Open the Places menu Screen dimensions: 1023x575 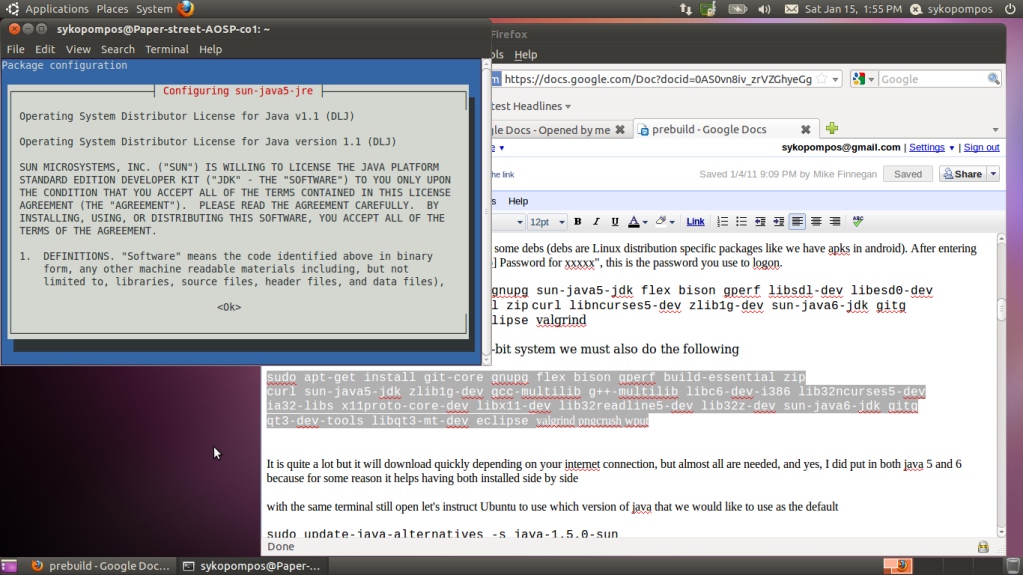(x=112, y=9)
